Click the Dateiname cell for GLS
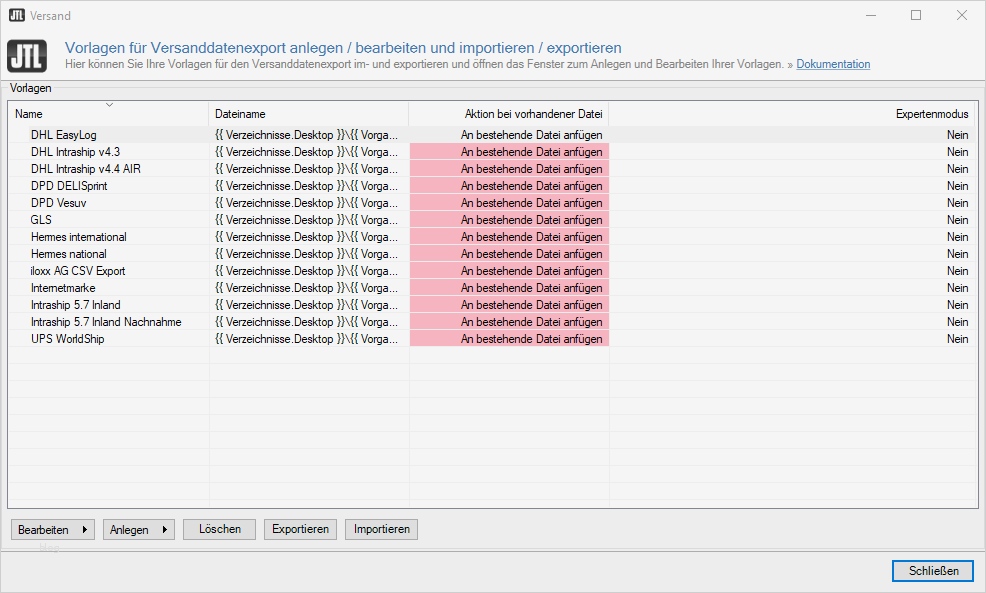 tap(309, 219)
